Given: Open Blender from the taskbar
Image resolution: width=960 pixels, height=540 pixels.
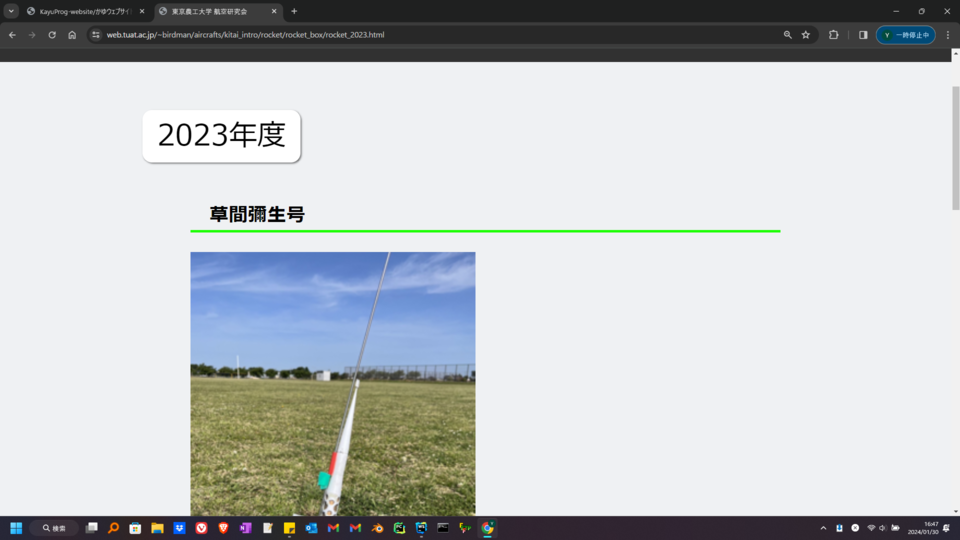Looking at the screenshot, I should 377,528.
